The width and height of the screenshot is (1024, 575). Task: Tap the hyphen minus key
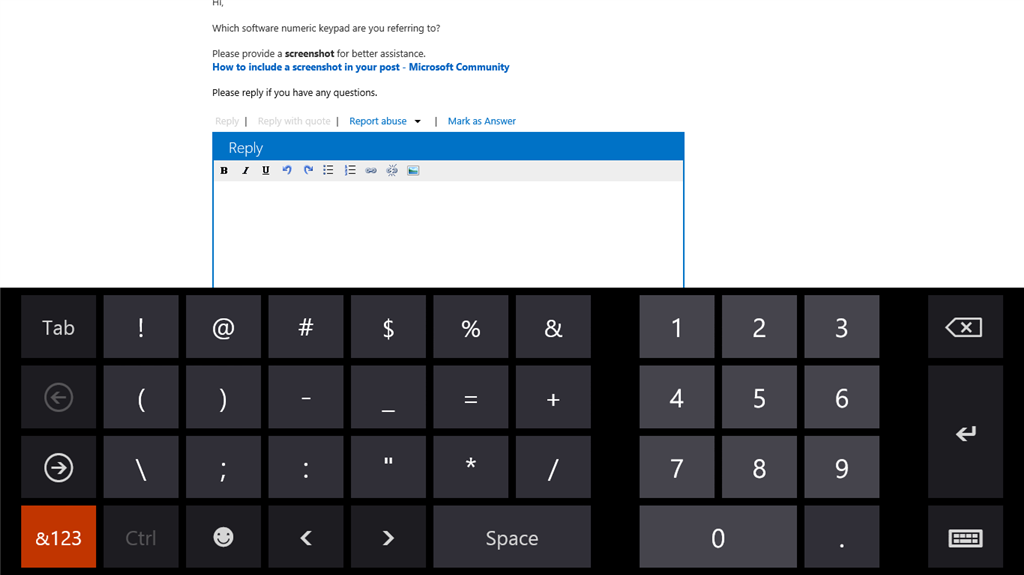(x=306, y=397)
